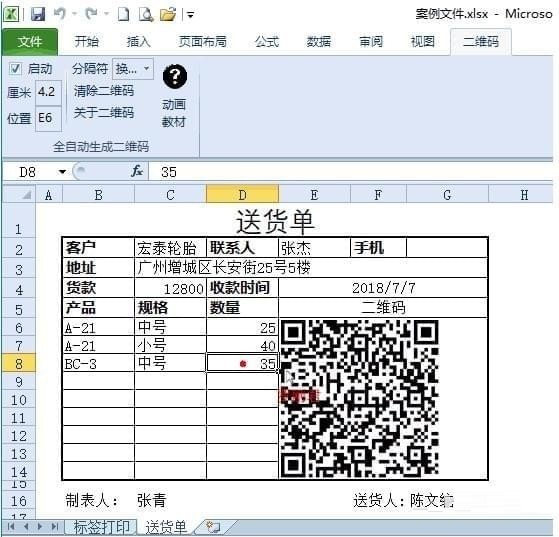Save the workbook with the floppy icon
This screenshot has width=559, height=537.
pyautogui.click(x=38, y=15)
